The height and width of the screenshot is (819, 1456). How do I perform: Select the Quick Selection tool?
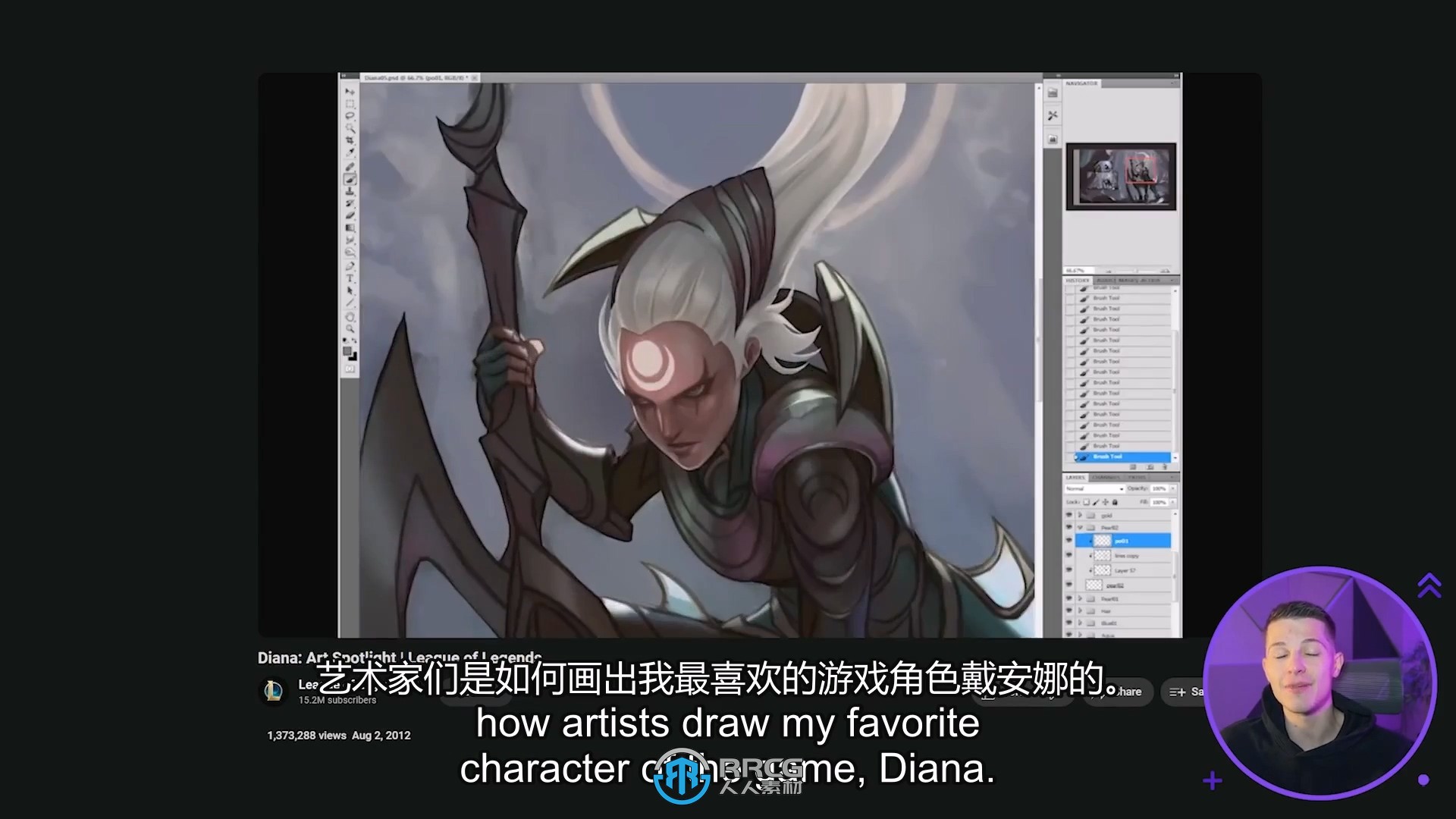click(350, 128)
